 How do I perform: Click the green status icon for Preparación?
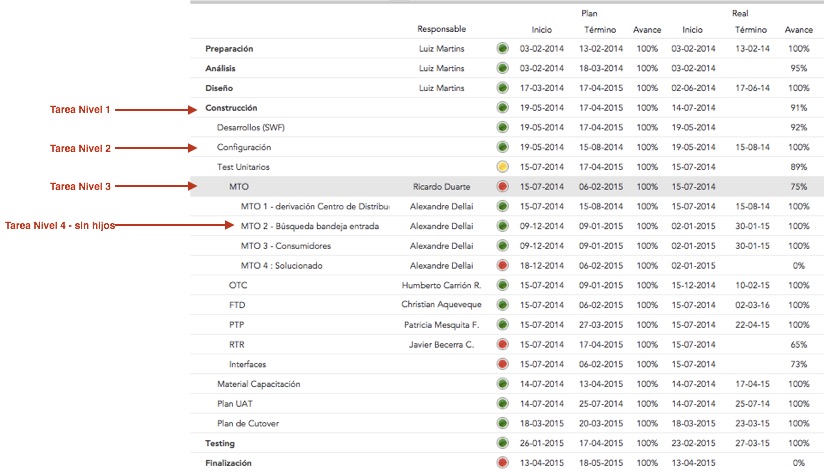coord(502,48)
